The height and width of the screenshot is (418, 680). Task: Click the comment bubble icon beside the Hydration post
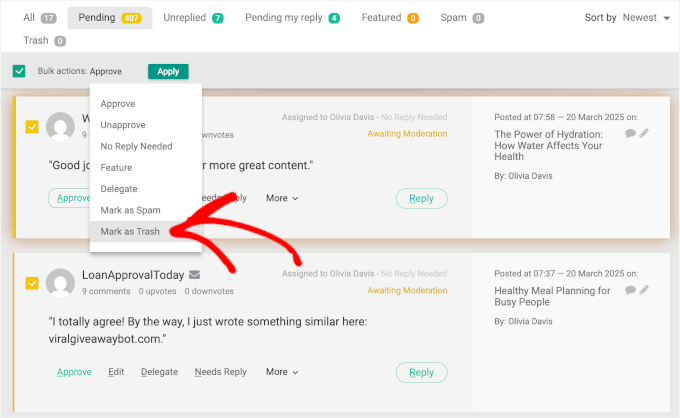(630, 133)
